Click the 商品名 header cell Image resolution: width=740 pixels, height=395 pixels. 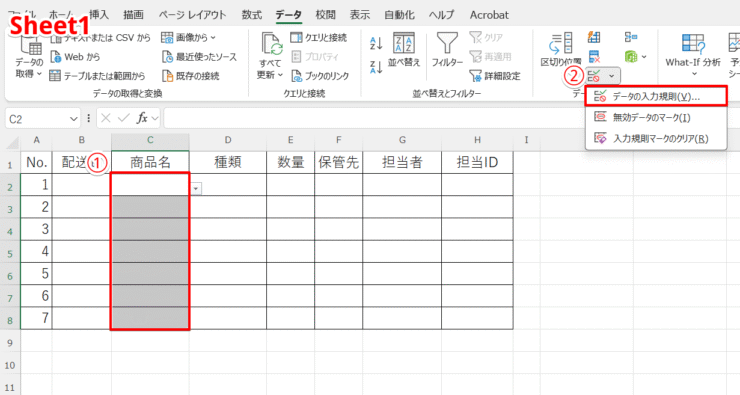pyautogui.click(x=150, y=162)
